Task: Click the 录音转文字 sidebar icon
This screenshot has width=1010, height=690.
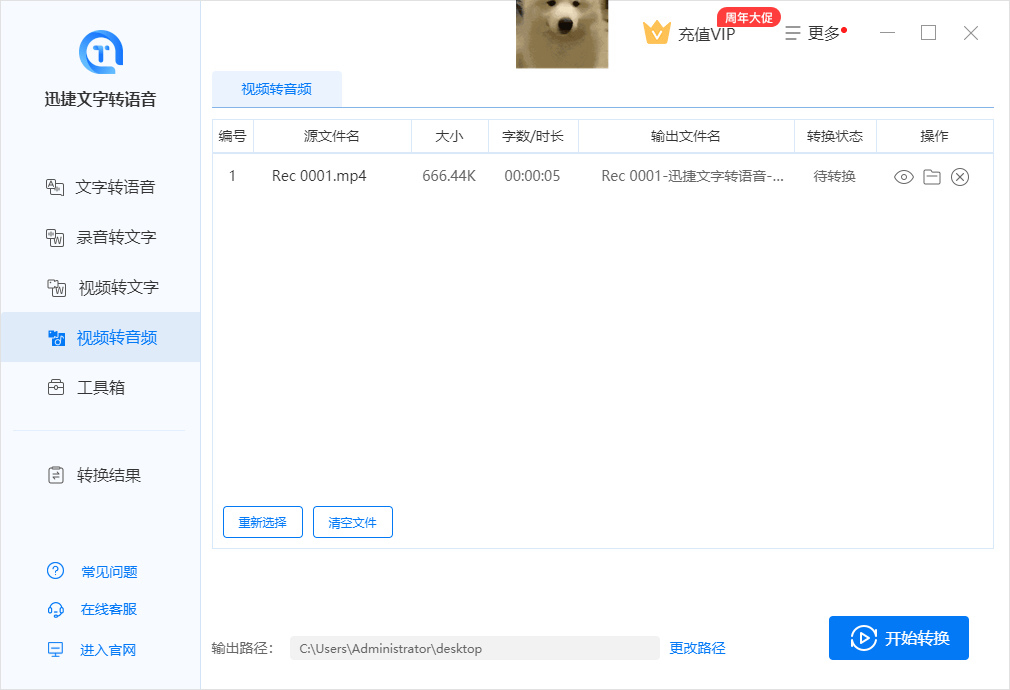Action: tap(55, 237)
